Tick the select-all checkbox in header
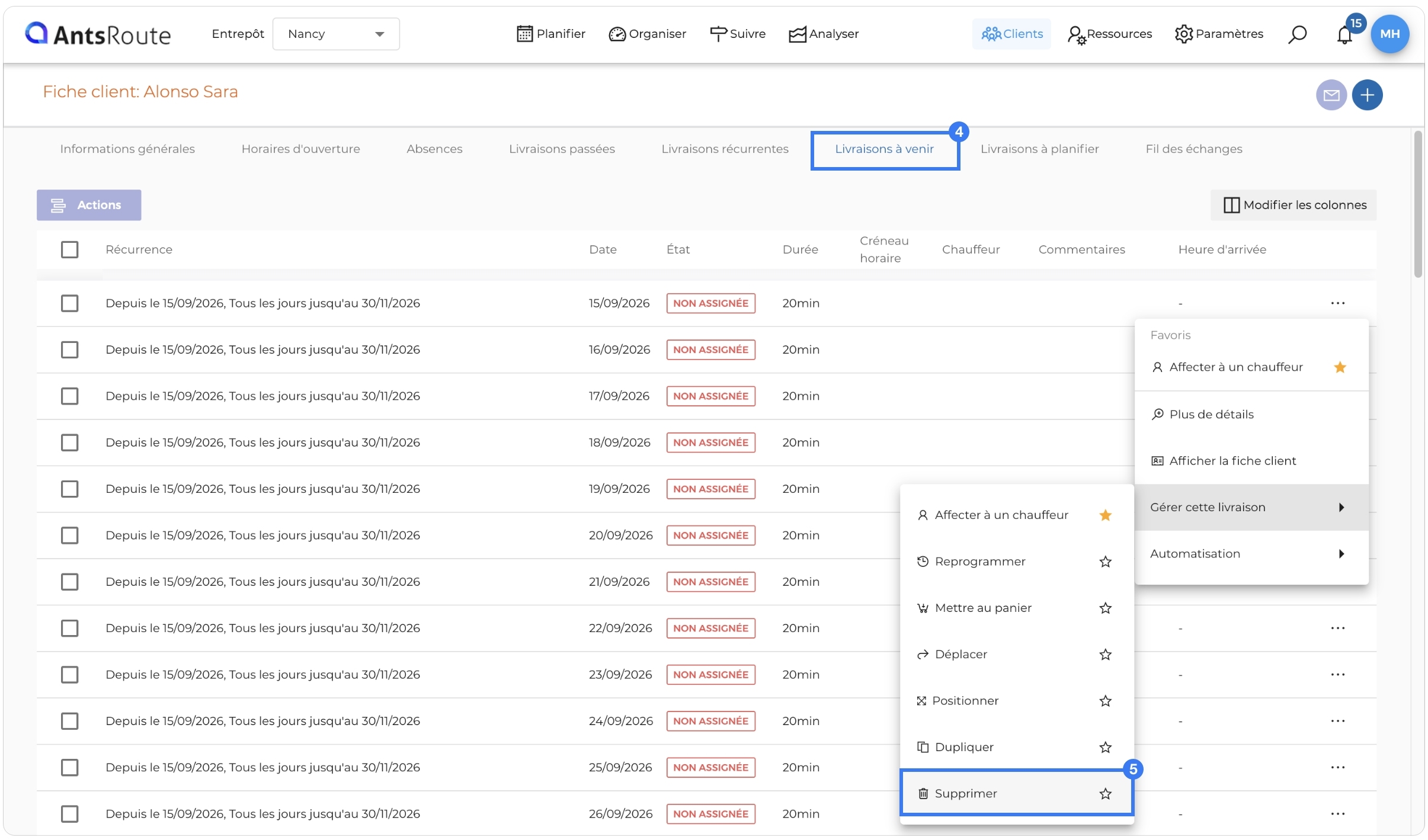 pyautogui.click(x=69, y=249)
